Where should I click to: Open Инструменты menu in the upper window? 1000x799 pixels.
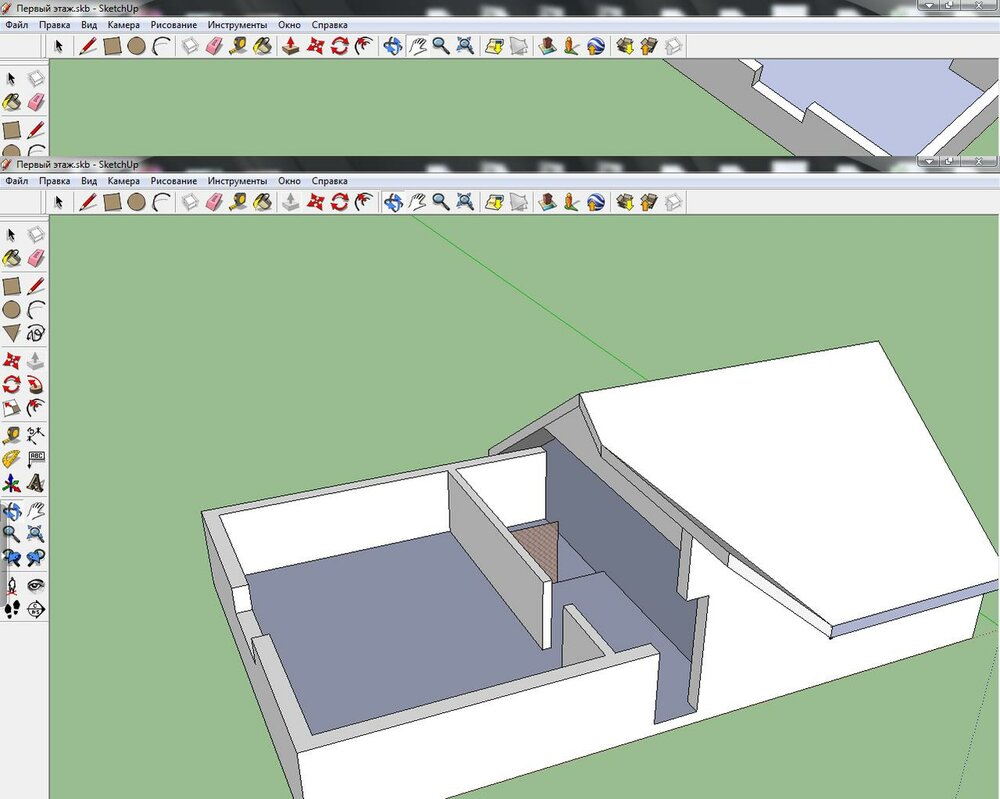pos(237,23)
